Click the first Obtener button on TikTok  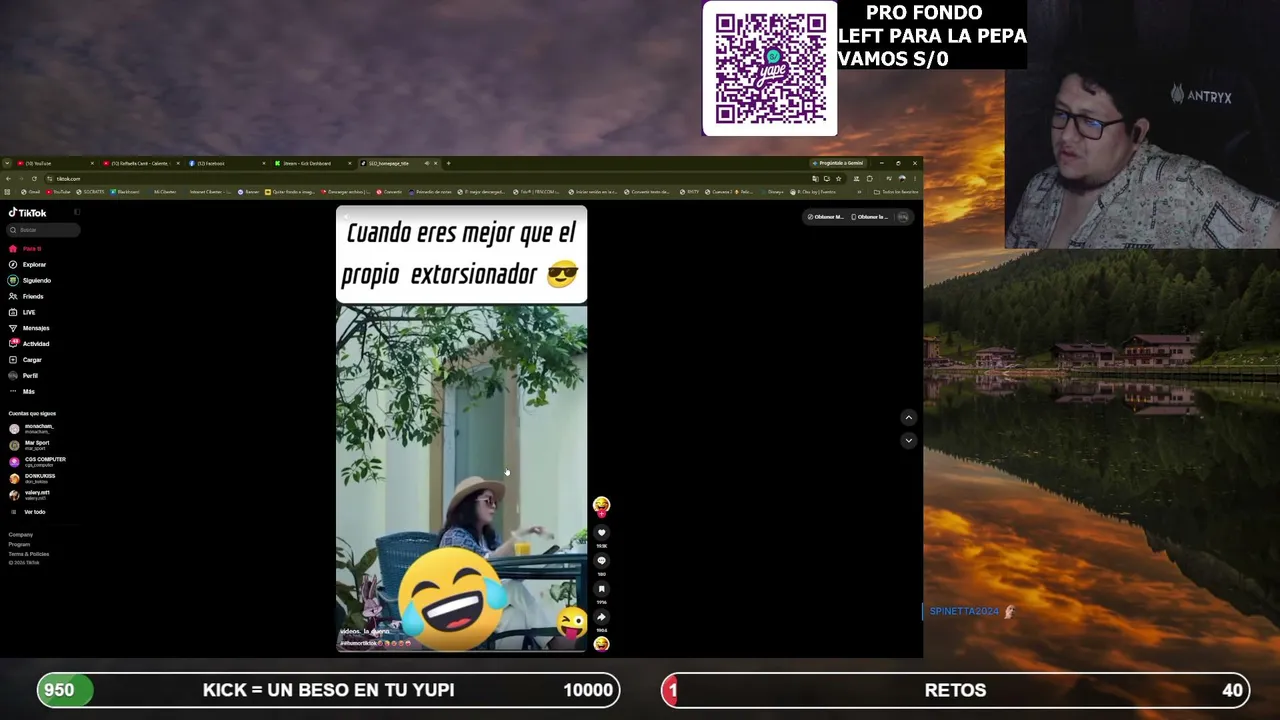coord(826,217)
